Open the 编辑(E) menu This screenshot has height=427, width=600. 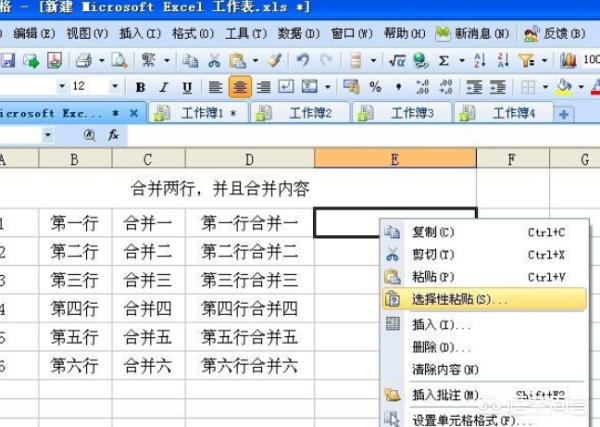34,34
